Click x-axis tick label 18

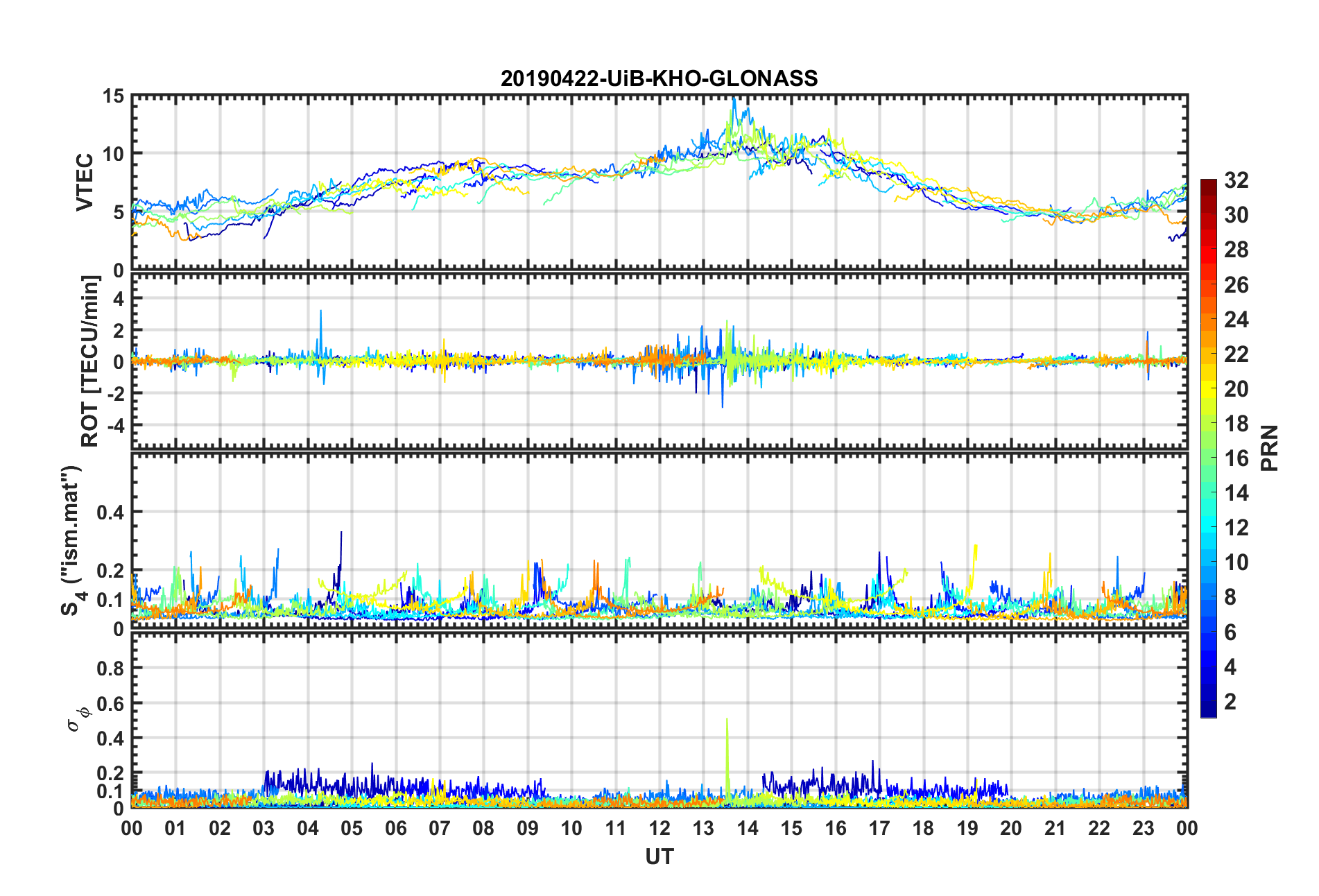(923, 828)
